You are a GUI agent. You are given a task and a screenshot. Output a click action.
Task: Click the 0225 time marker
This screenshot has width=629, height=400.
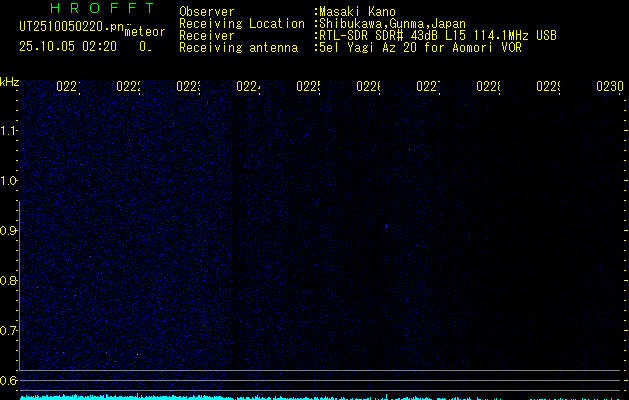(x=308, y=86)
